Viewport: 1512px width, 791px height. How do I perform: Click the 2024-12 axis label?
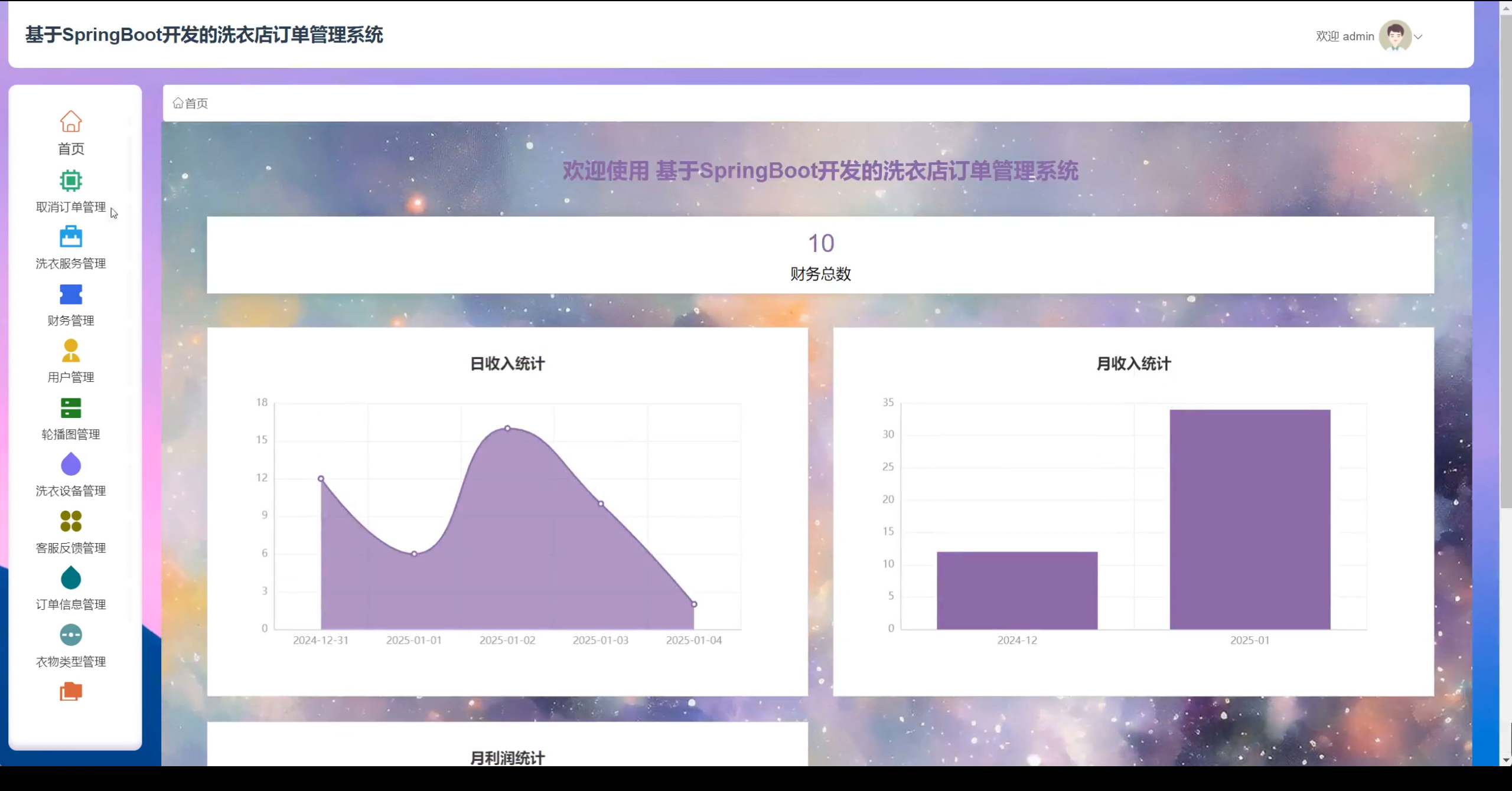click(1017, 640)
